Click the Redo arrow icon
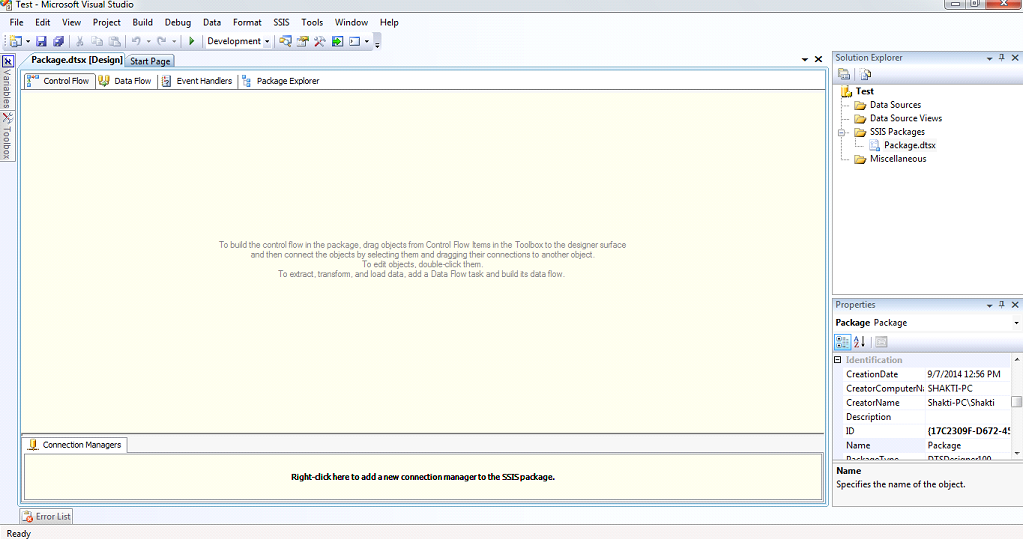The image size is (1027, 540). click(x=161, y=41)
